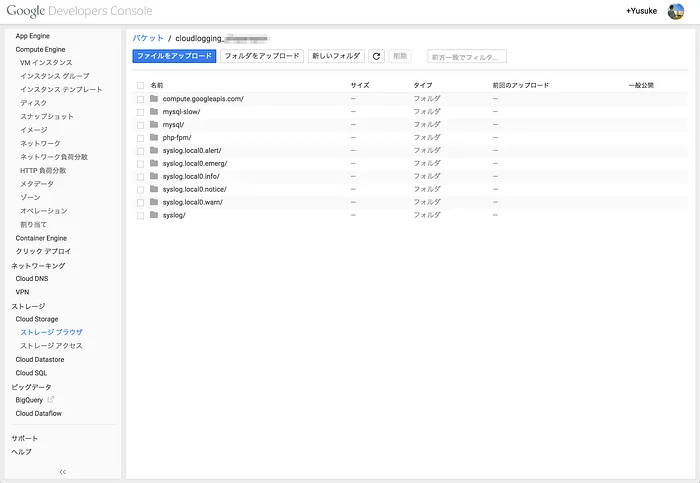Screen dimensions: 700x483
Task: Open ストレージ ブラウザ in sidebar
Action: [51, 332]
